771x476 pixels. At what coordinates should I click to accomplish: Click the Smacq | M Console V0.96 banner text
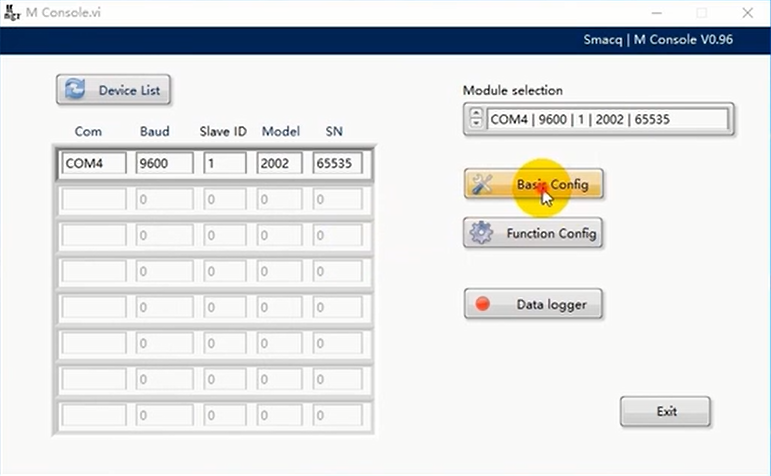point(658,39)
